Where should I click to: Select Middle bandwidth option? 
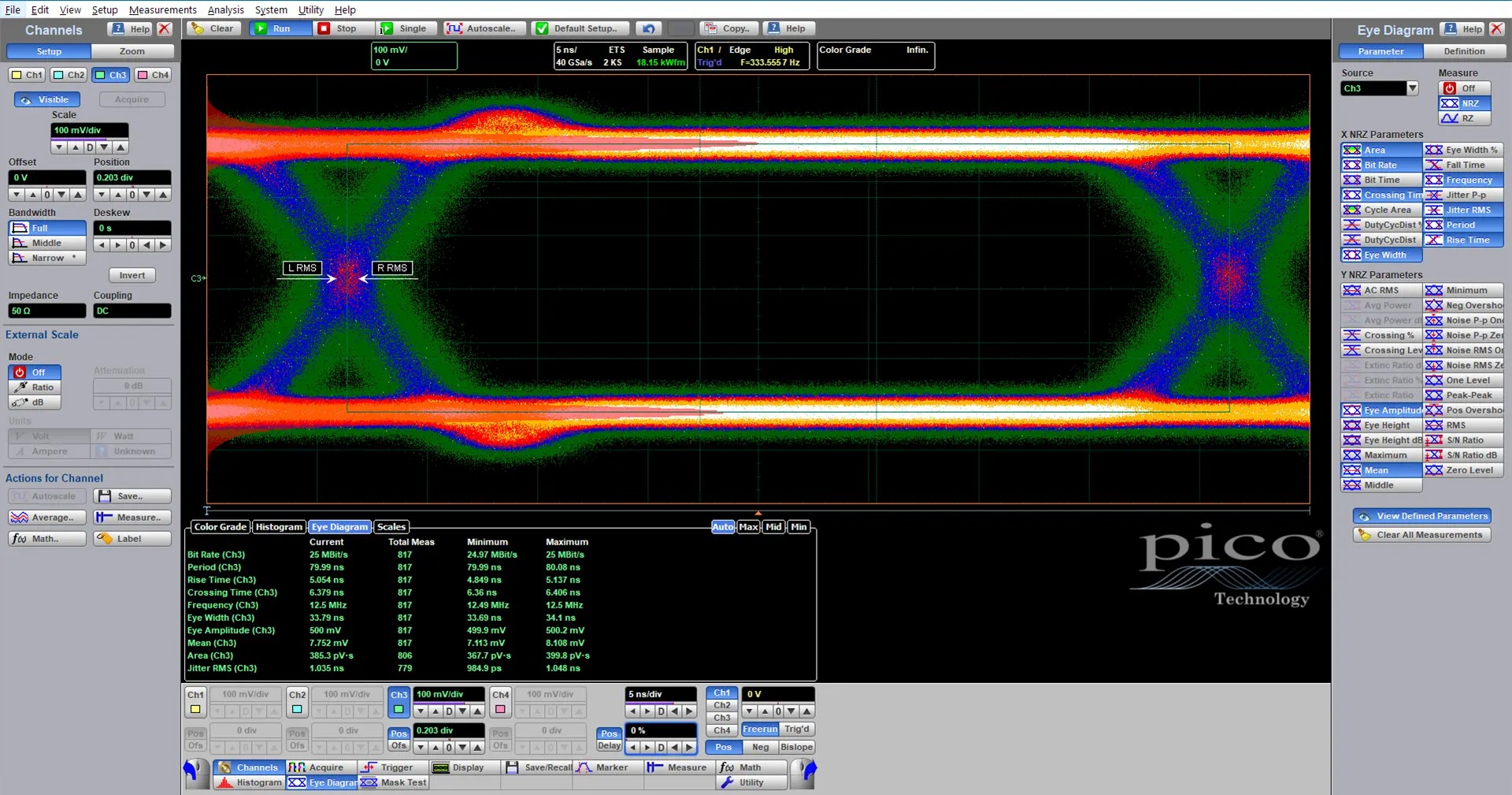pyautogui.click(x=46, y=243)
